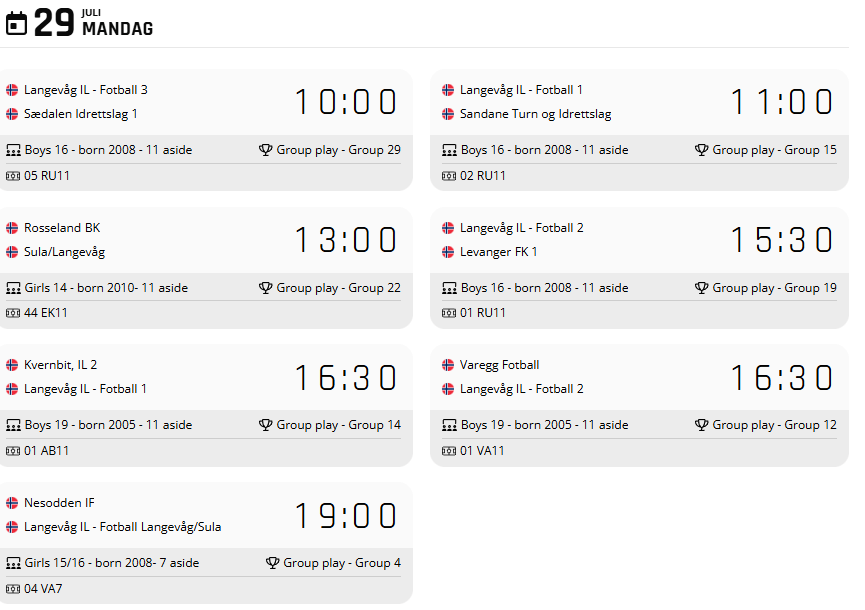865x610 pixels.
Task: Click Norwegian flag beside Nesodden IF
Action: tap(12, 503)
